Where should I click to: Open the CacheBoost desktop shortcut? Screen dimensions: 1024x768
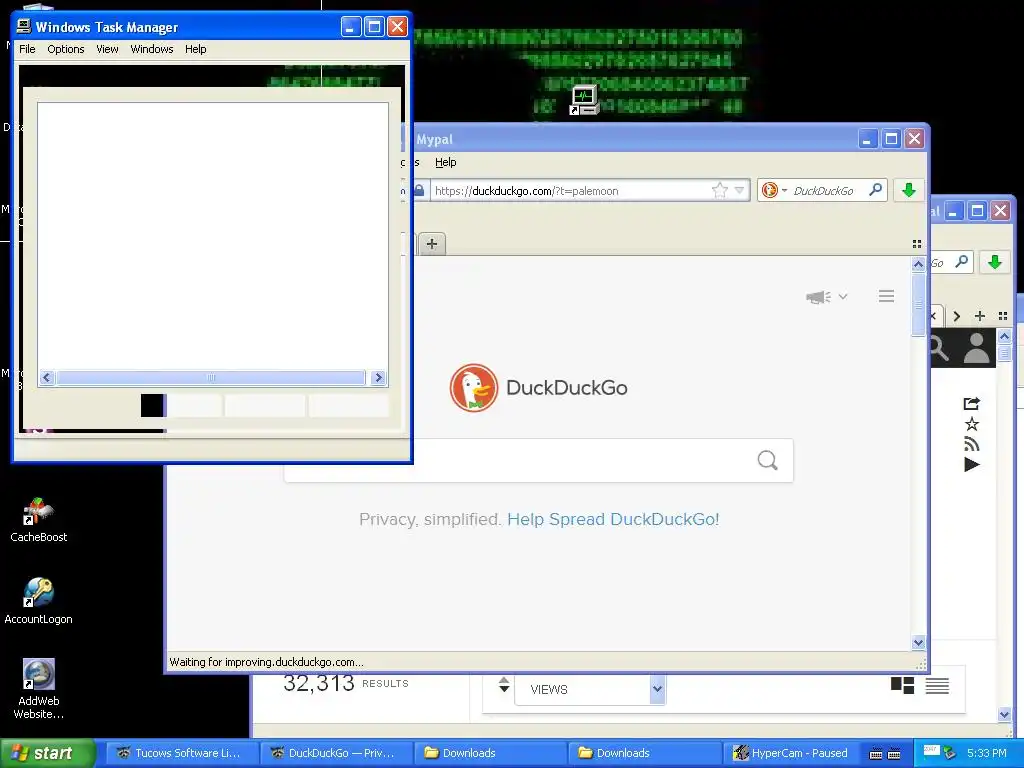[x=39, y=520]
